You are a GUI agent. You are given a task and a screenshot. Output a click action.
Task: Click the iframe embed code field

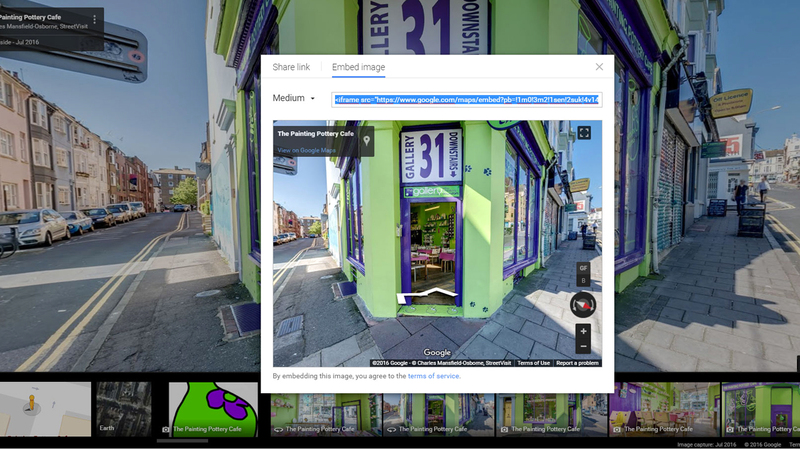click(466, 100)
